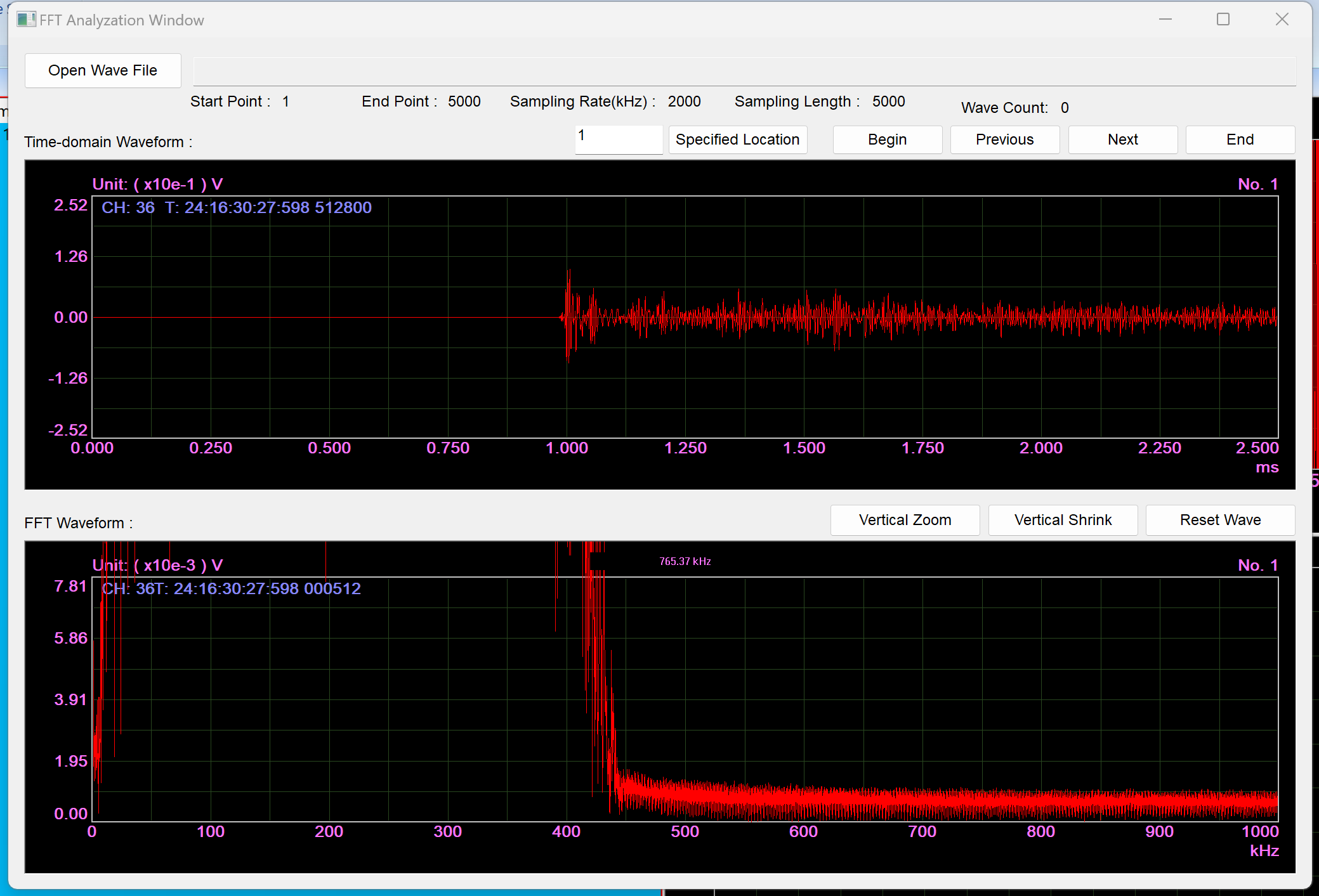Click the 765.37 kHz frequency marker label
This screenshot has height=896, width=1319.
point(685,562)
